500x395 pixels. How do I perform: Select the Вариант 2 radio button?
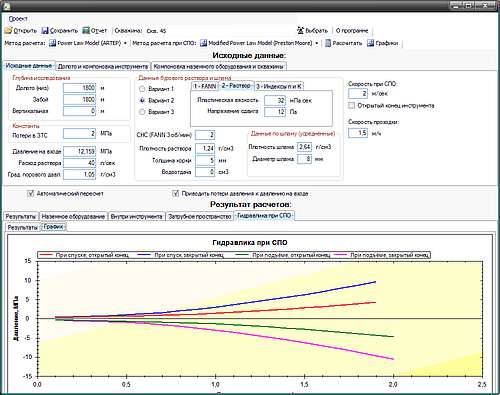coord(142,100)
